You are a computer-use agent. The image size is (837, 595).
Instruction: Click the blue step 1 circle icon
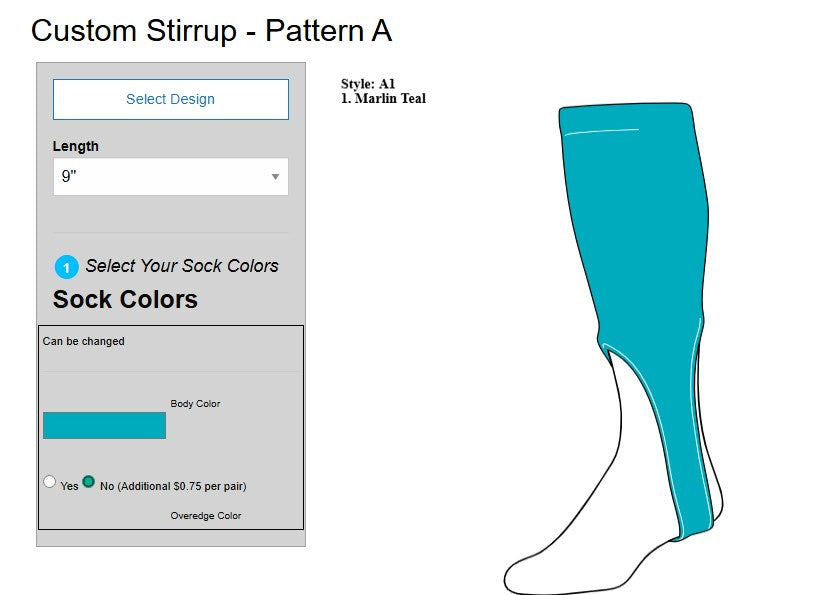point(66,267)
